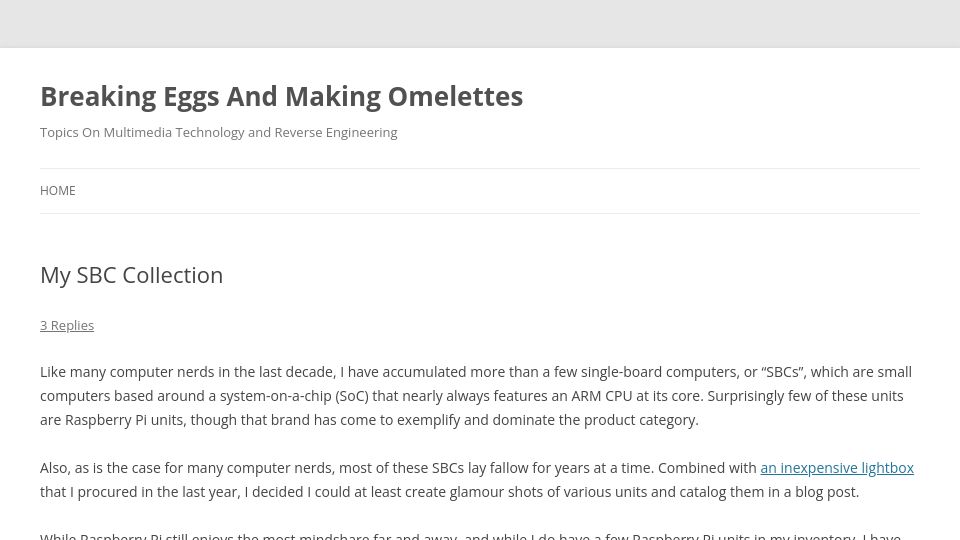Screen dimensions: 960x540
Task: Open the My SBC Collection post title
Action: click(132, 276)
